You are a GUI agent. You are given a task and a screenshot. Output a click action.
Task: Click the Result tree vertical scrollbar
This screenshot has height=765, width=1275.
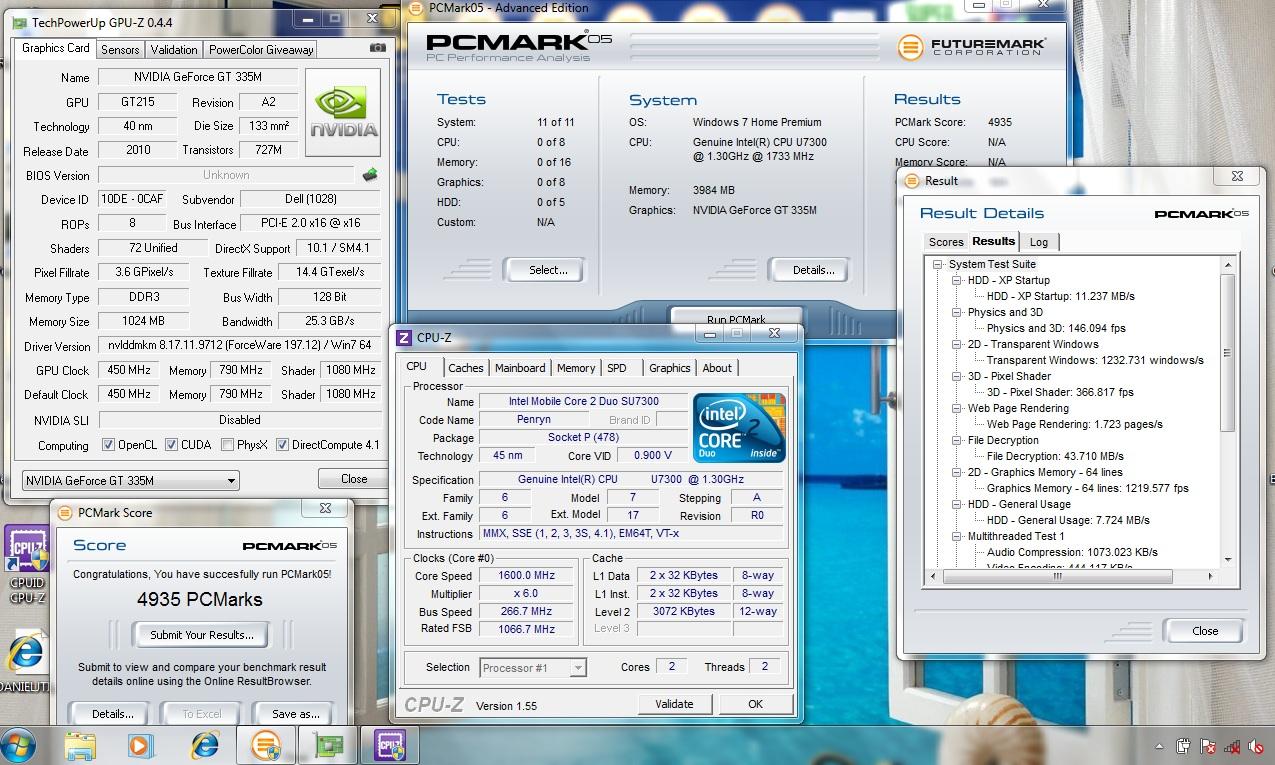[1228, 413]
